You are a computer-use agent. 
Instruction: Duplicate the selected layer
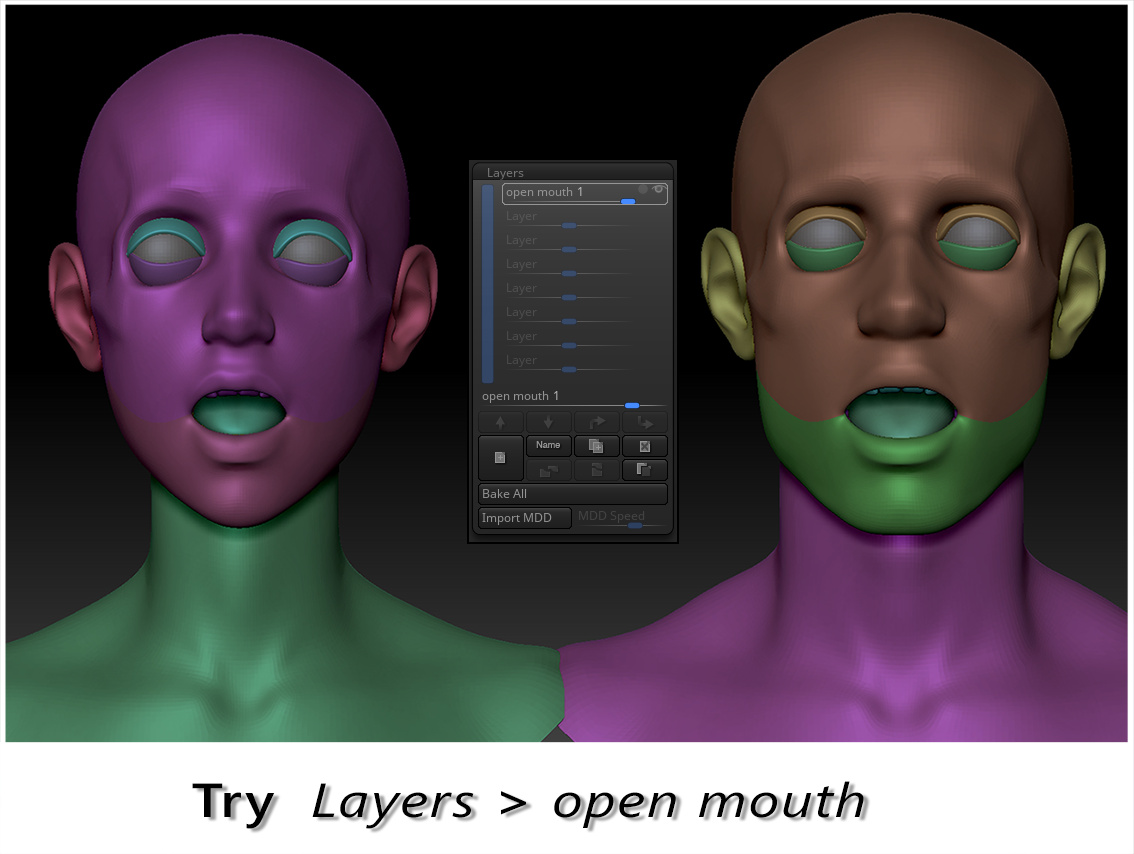tap(596, 445)
